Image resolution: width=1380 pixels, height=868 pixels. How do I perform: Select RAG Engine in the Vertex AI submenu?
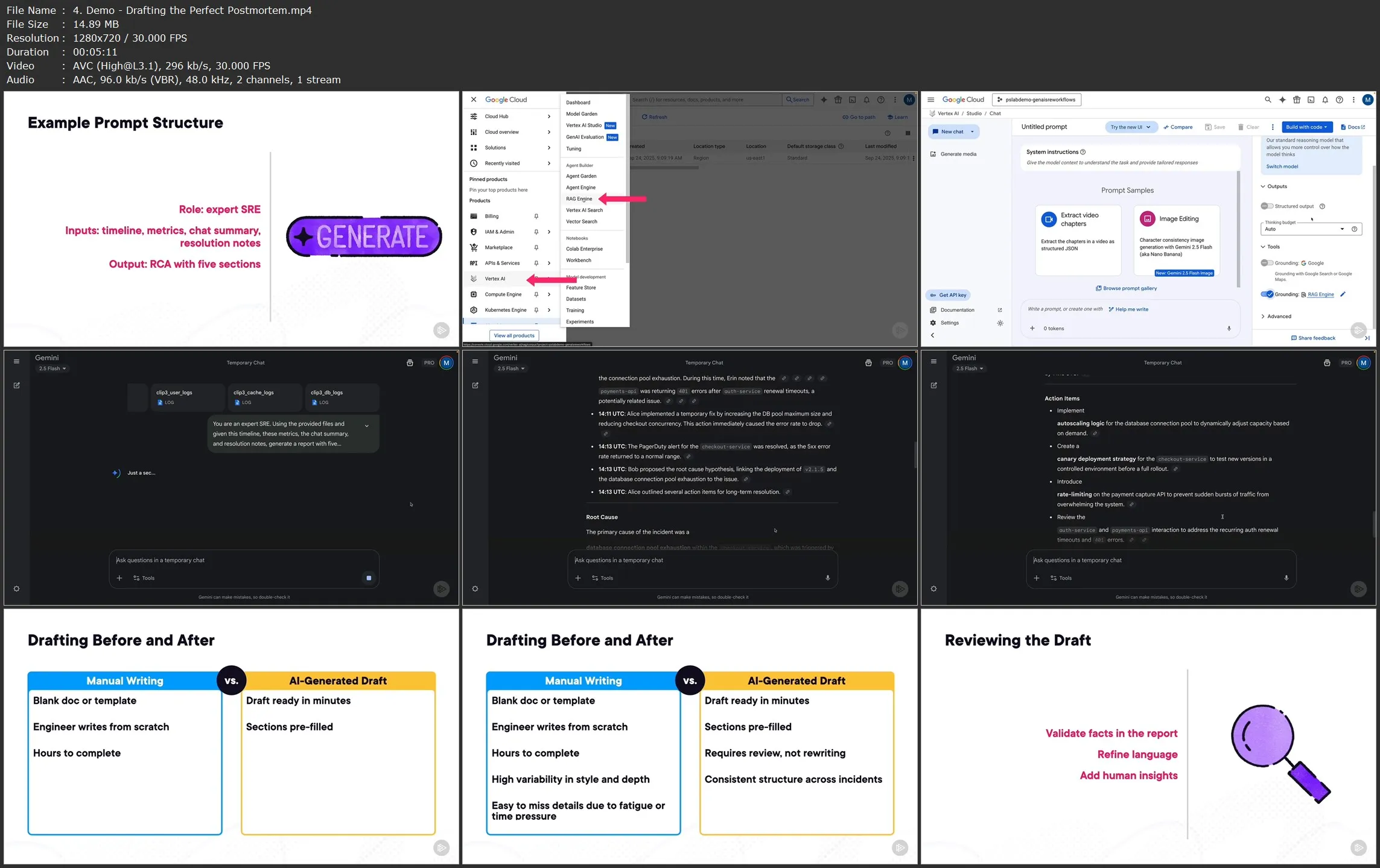tap(579, 198)
